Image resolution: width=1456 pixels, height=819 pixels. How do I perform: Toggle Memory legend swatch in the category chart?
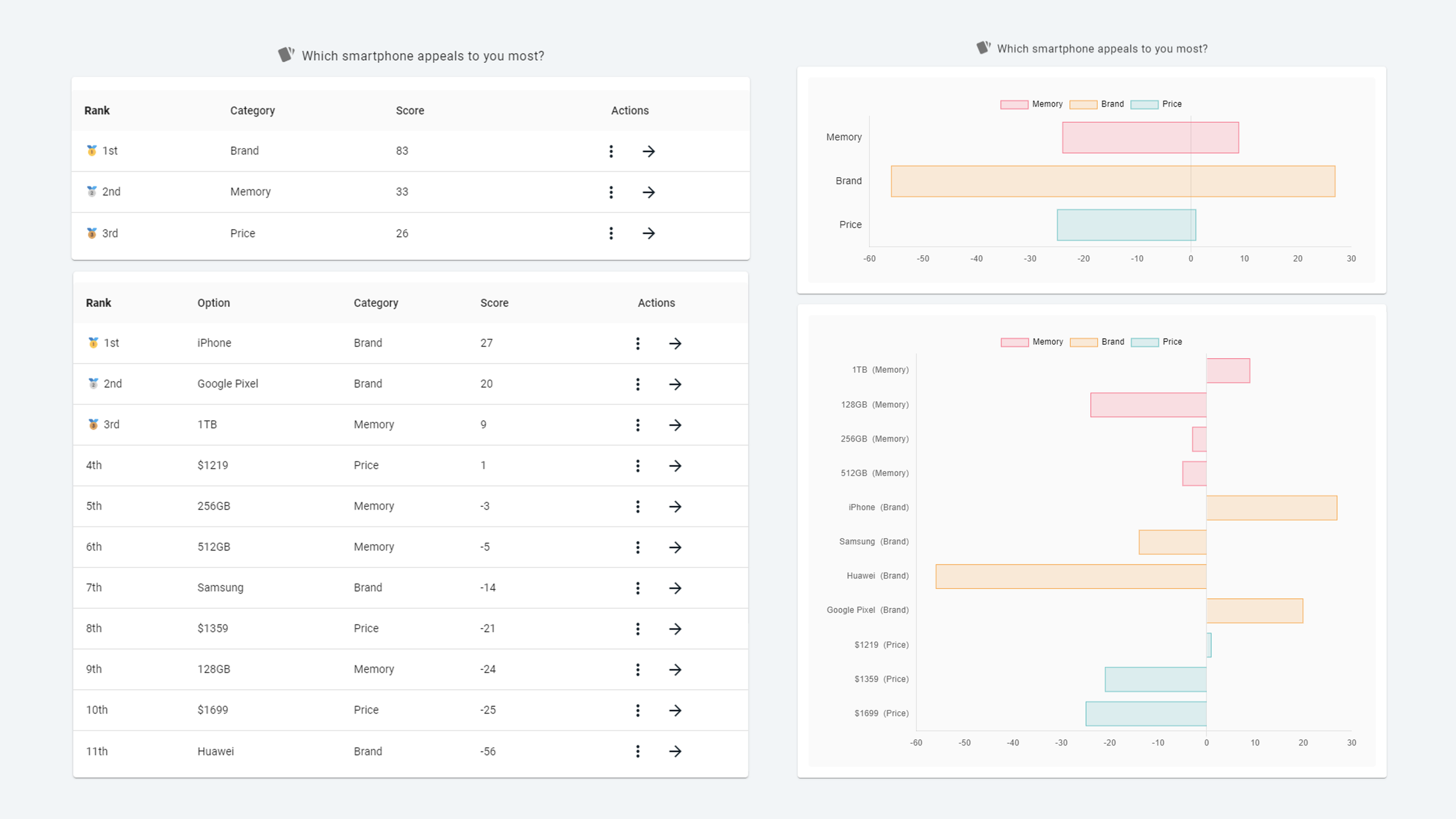1014,104
